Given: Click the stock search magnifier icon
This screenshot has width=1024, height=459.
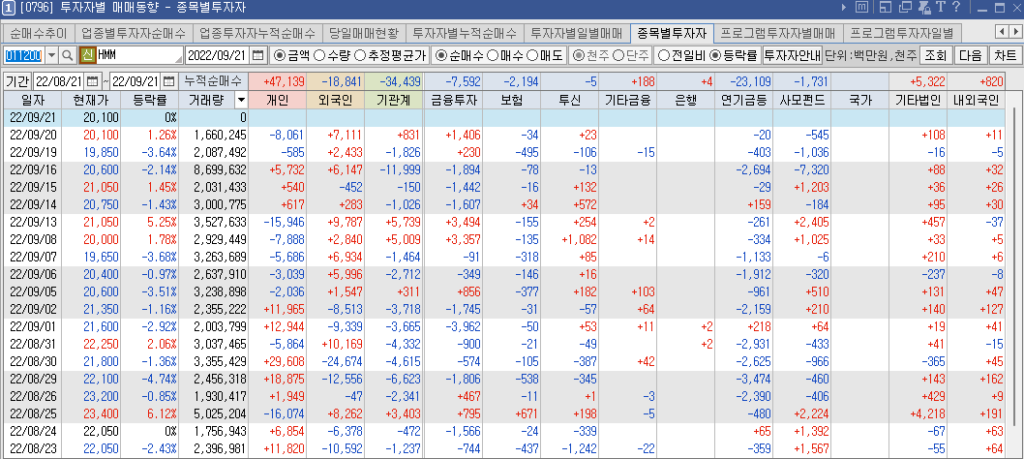Looking at the screenshot, I should click(68, 55).
